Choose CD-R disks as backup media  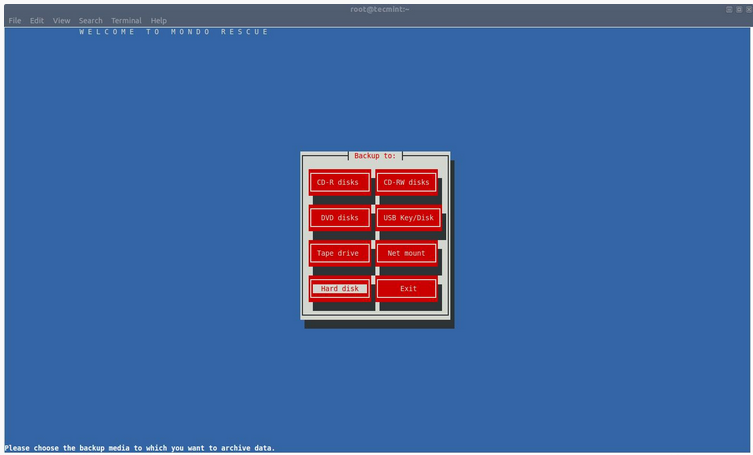340,182
